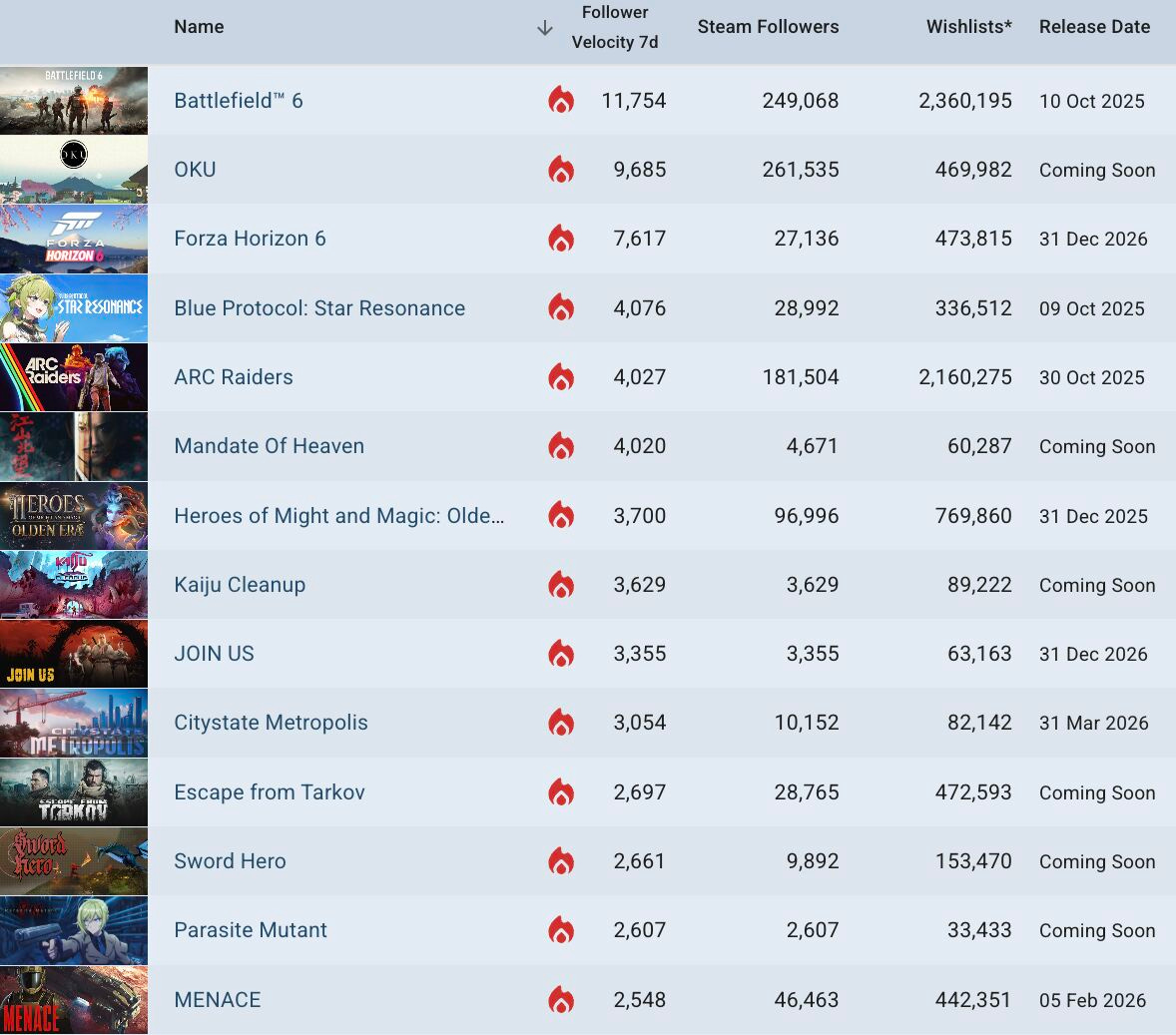Screen dimensions: 1176x1035
Task: Open the Battlefield™ 6 link
Action: [x=239, y=101]
